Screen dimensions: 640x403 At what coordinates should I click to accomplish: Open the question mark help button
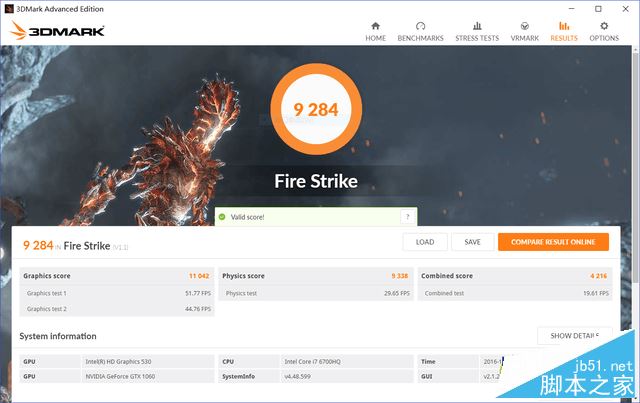[407, 217]
